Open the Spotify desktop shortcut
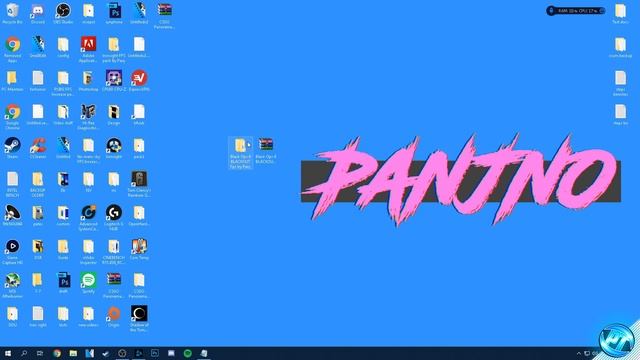This screenshot has height=360, width=640. 89,280
